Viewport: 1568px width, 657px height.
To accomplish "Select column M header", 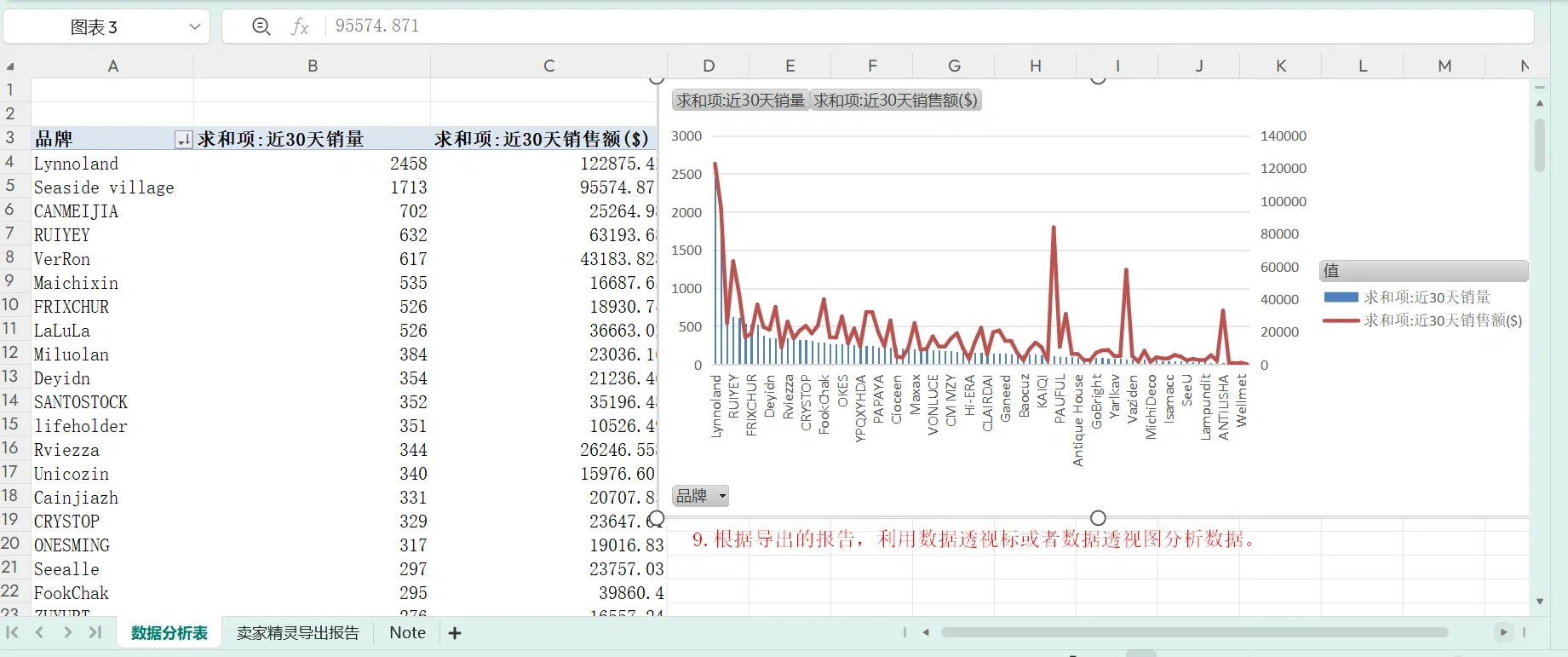I will pyautogui.click(x=1445, y=66).
